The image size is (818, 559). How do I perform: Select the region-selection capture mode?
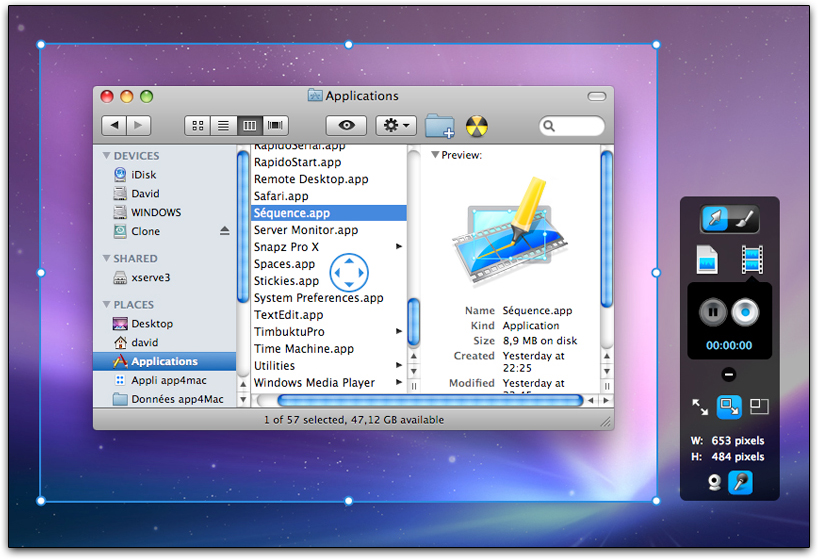click(729, 407)
